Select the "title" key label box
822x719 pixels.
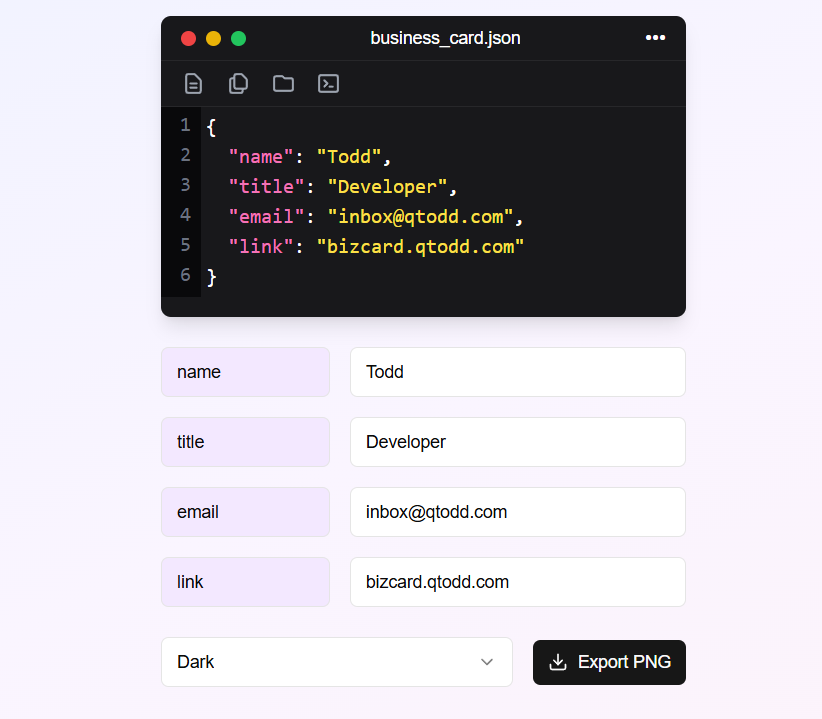click(245, 442)
